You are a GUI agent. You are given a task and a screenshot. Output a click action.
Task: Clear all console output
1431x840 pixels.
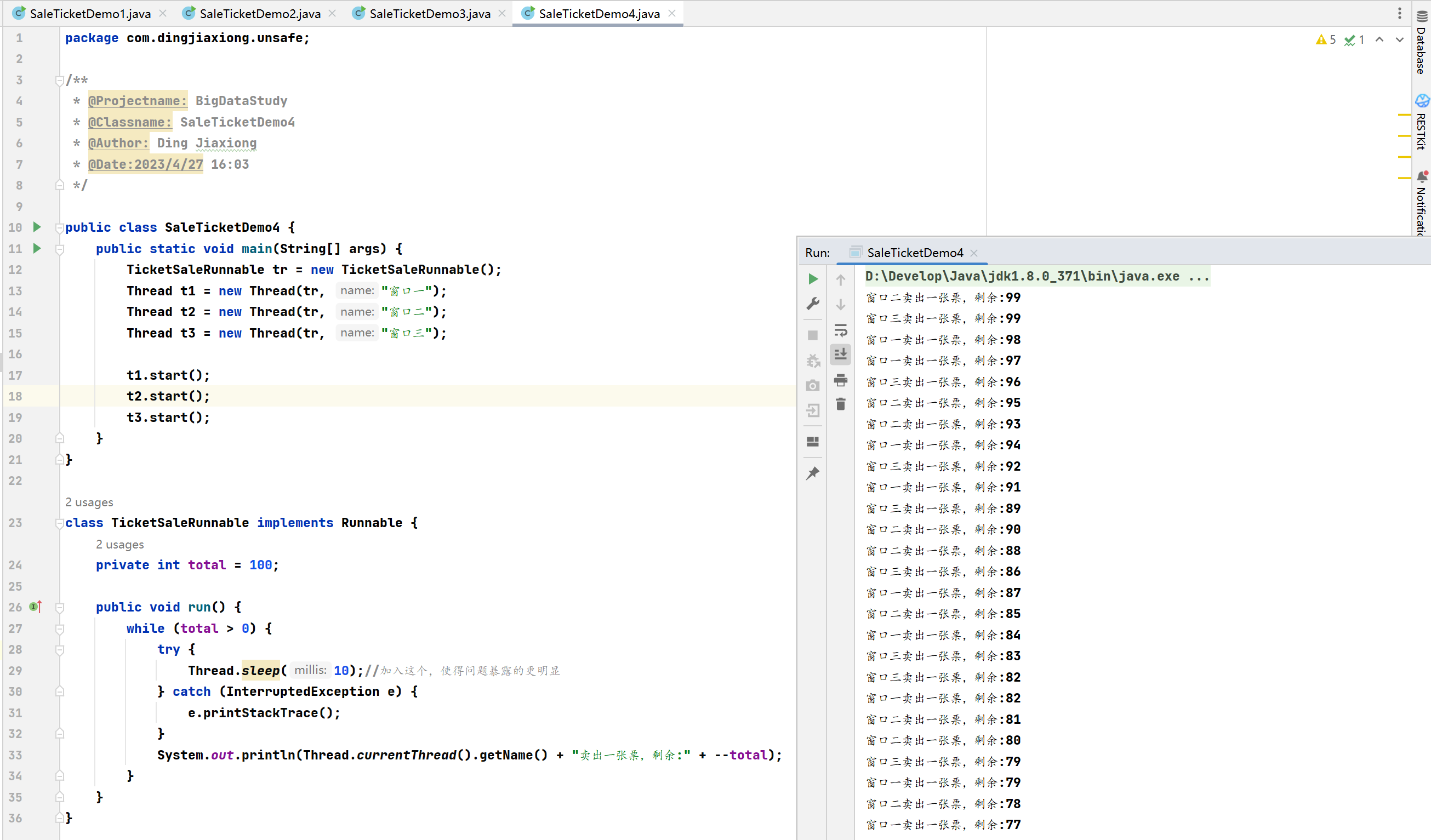840,404
